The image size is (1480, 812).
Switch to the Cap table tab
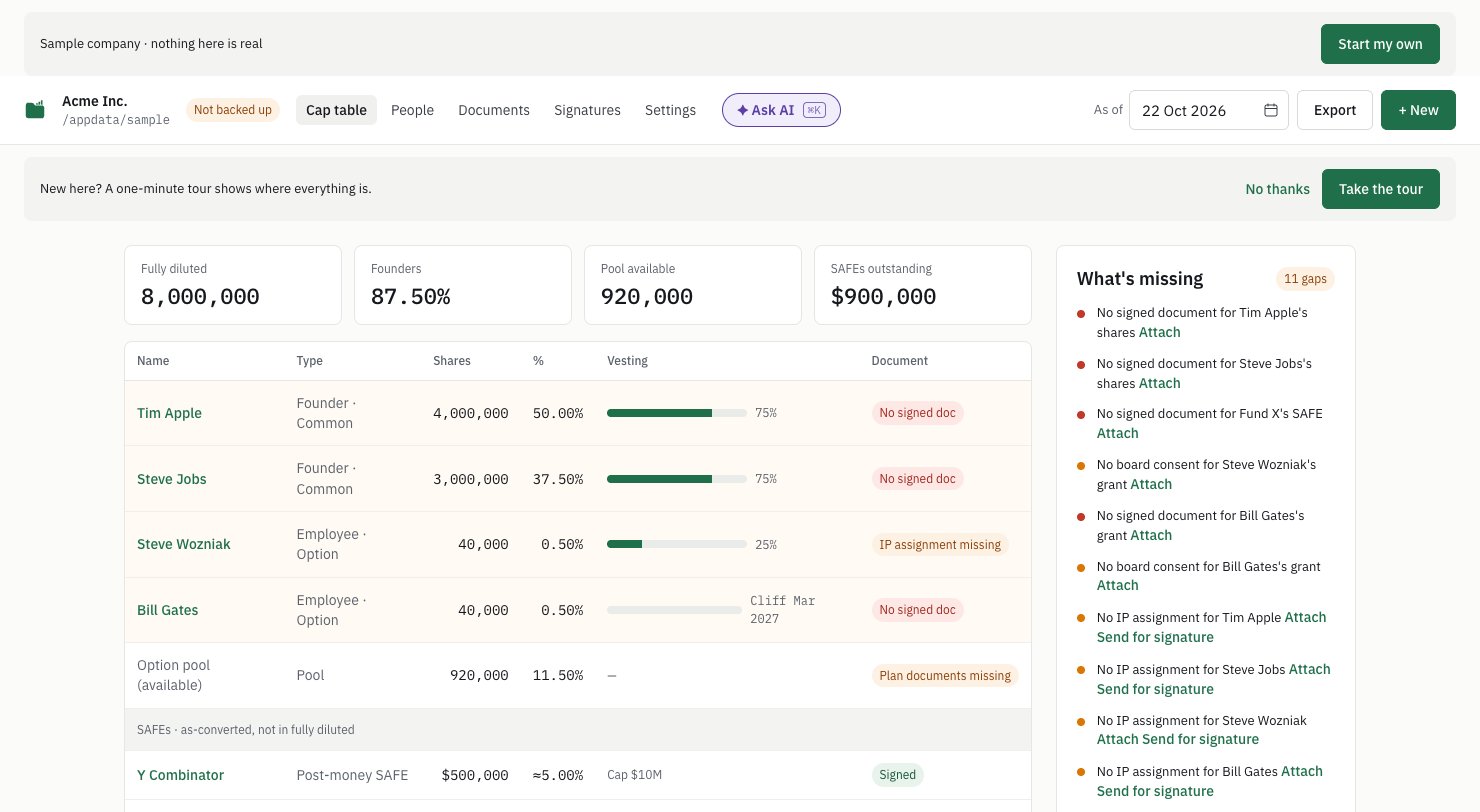(336, 110)
